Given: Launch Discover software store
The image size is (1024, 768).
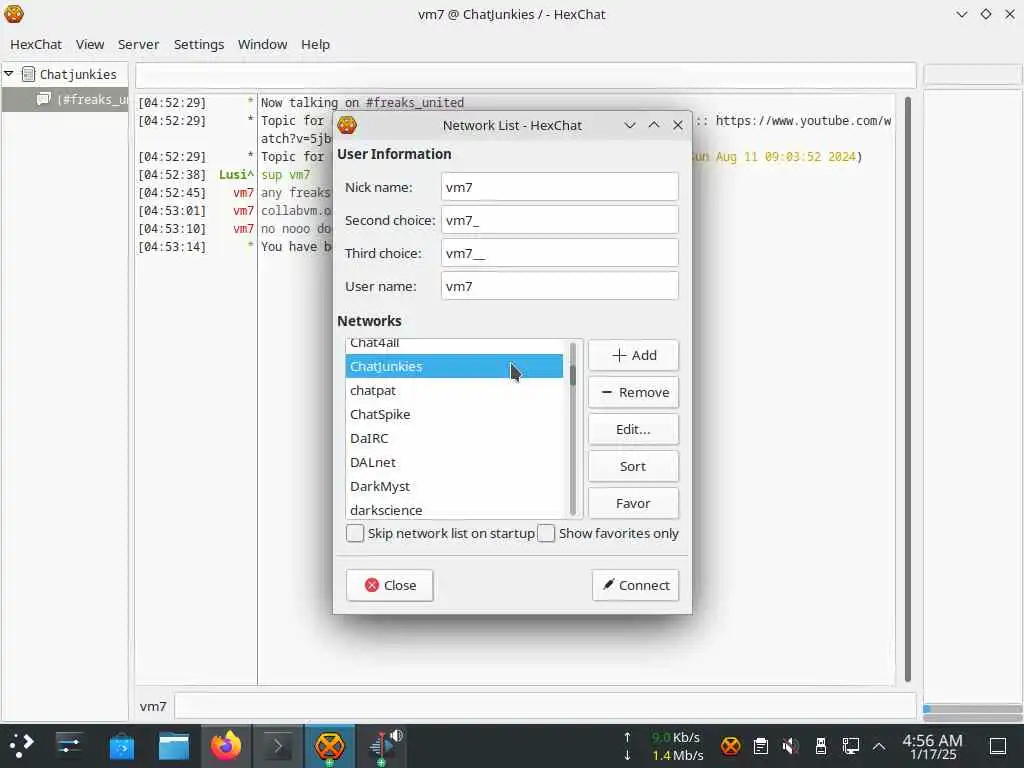Looking at the screenshot, I should 121,745.
